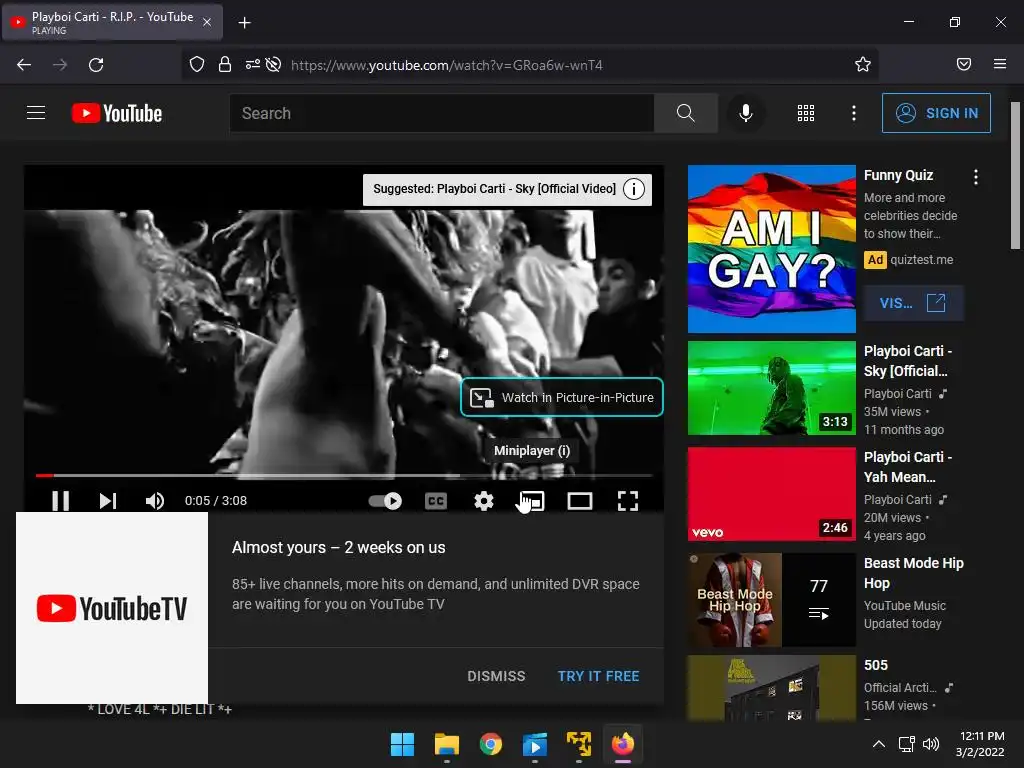Toggle the autoplay switch
This screenshot has height=768, width=1024.
[385, 501]
